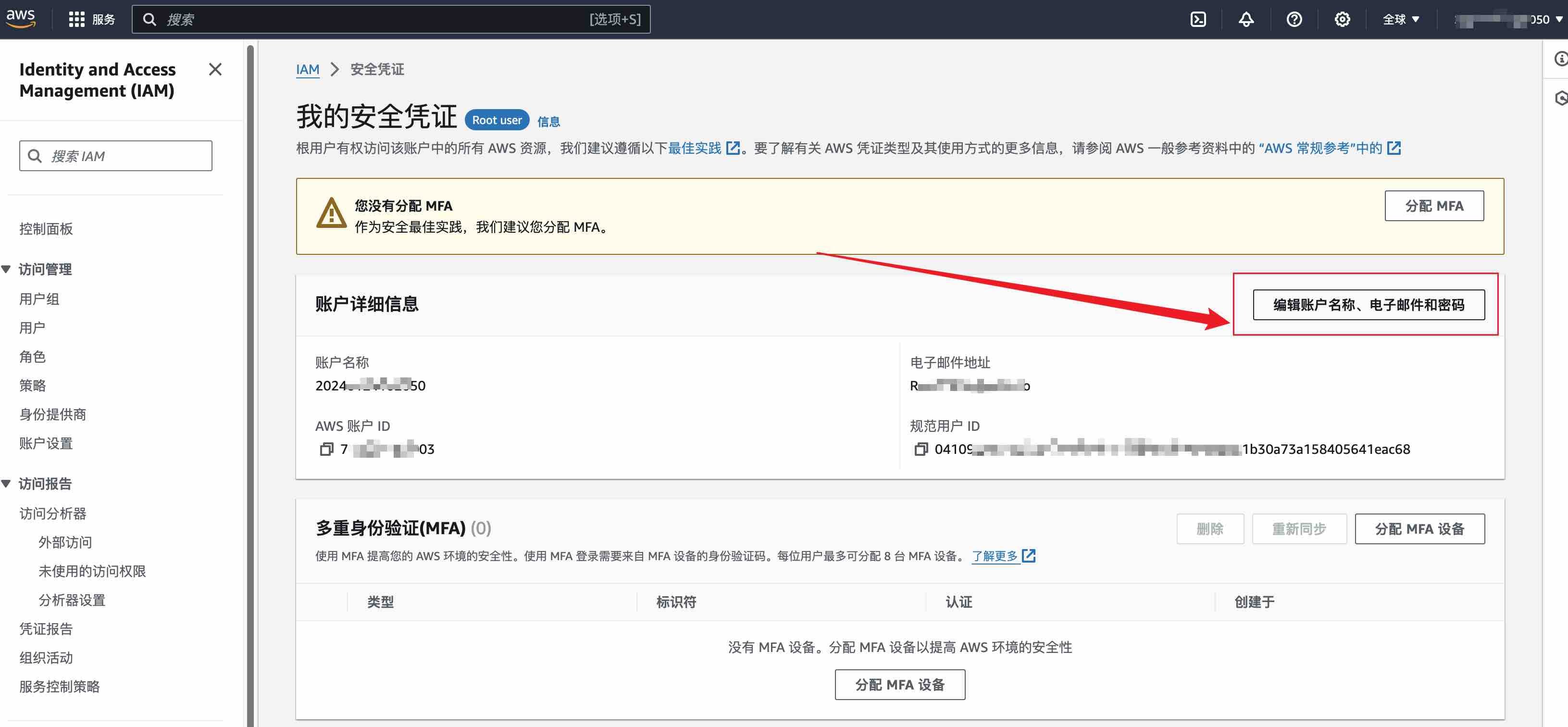Image resolution: width=1568 pixels, height=727 pixels.
Task: Focus the 搜索 IAM input field
Action: (x=116, y=156)
